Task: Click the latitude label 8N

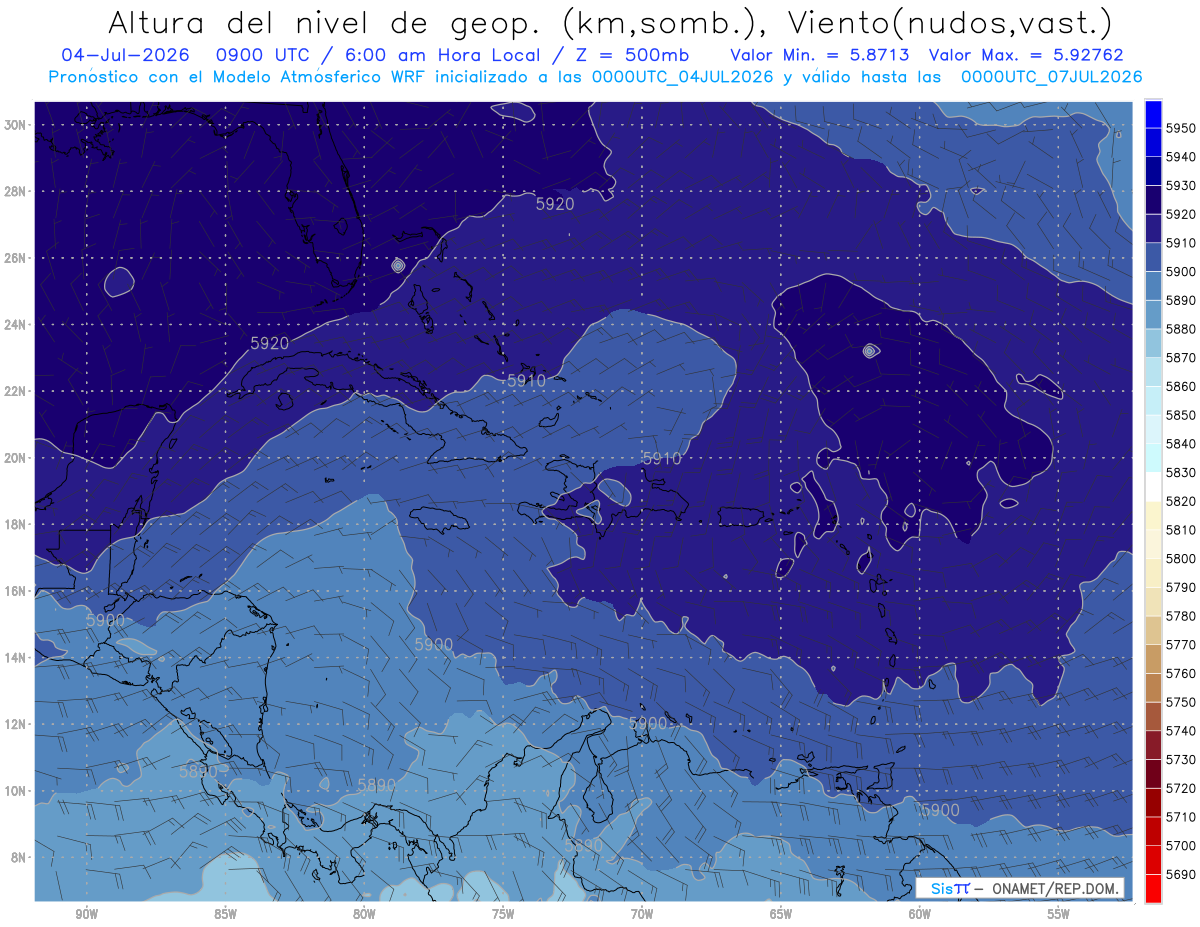Action: click(x=18, y=857)
